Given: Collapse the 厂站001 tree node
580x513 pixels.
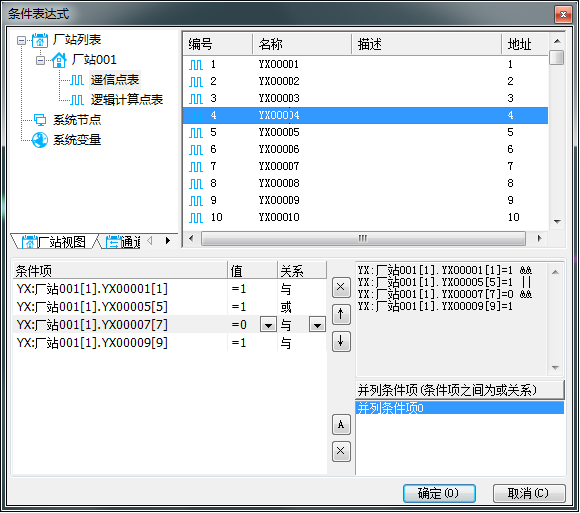Looking at the screenshot, I should pos(40,60).
